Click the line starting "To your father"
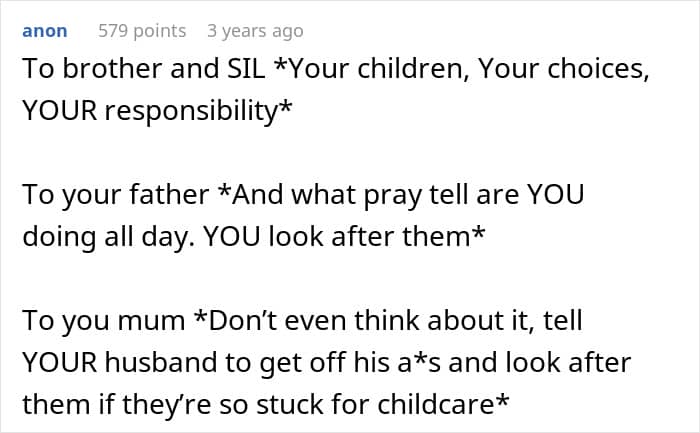This screenshot has height=433, width=700. (x=302, y=195)
